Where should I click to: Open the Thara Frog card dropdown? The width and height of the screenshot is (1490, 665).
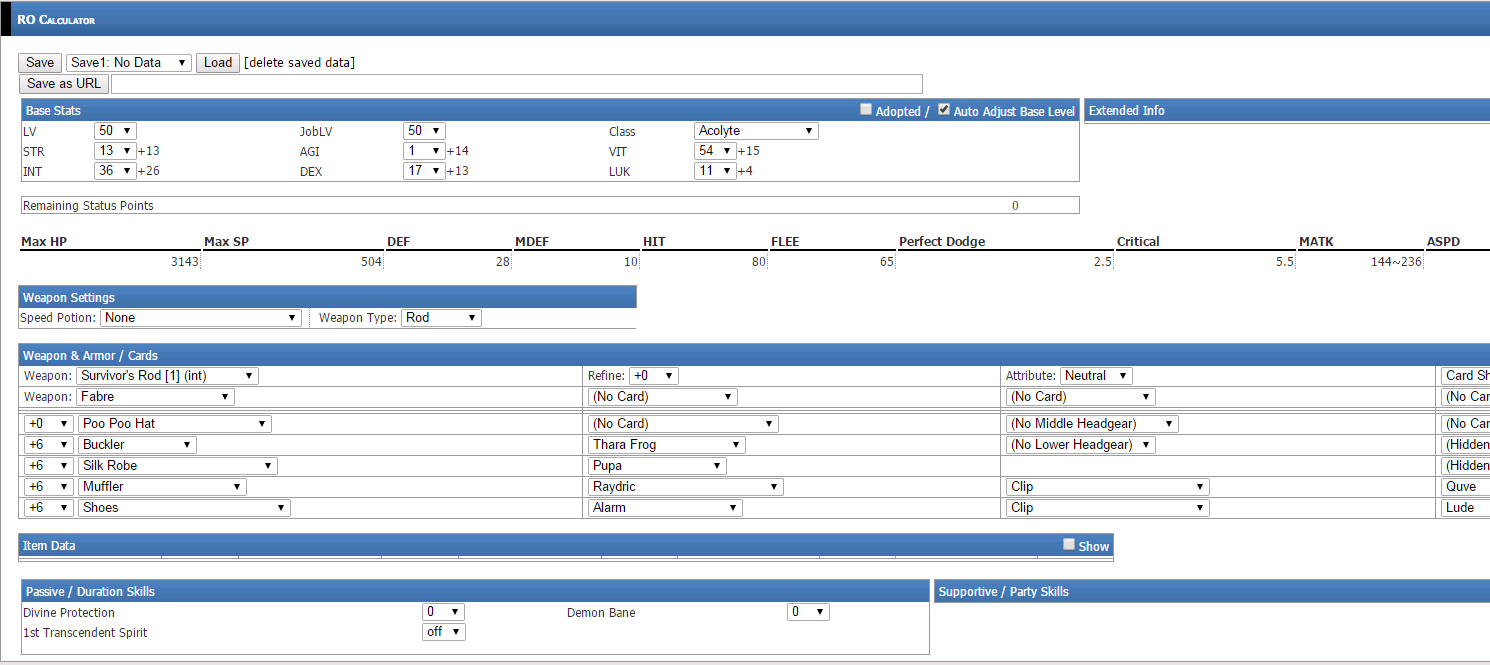[666, 445]
